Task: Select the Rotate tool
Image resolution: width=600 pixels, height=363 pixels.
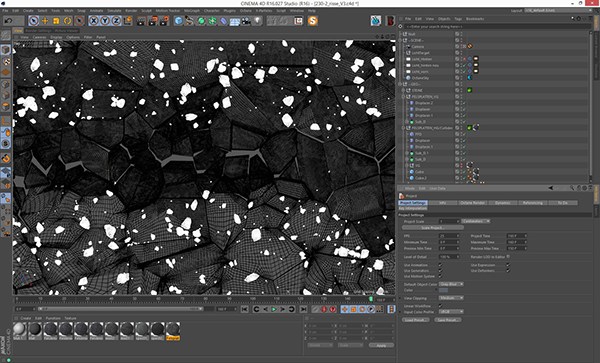Action: click(x=67, y=21)
